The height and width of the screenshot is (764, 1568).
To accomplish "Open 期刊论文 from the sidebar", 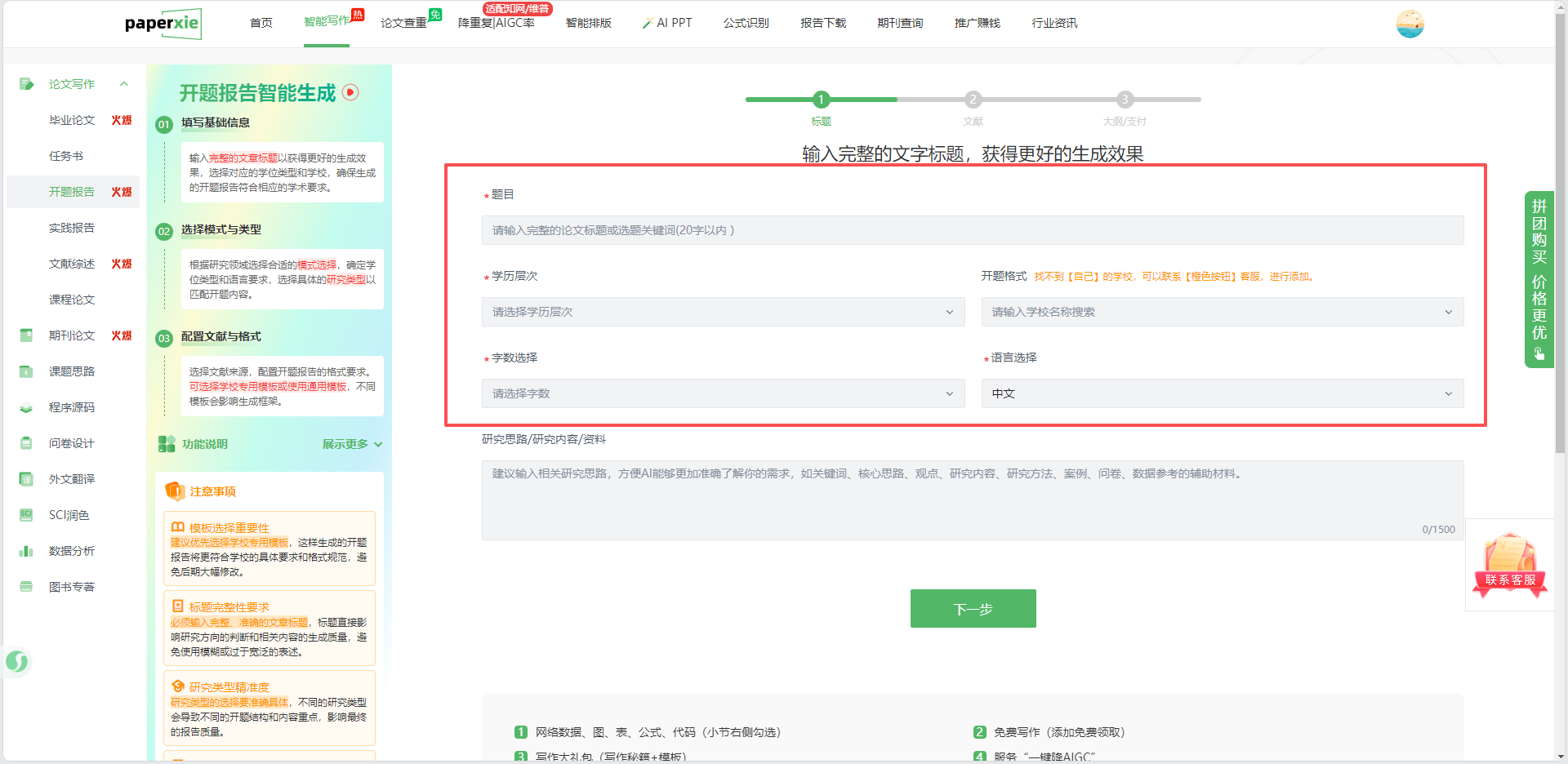I will (x=72, y=335).
